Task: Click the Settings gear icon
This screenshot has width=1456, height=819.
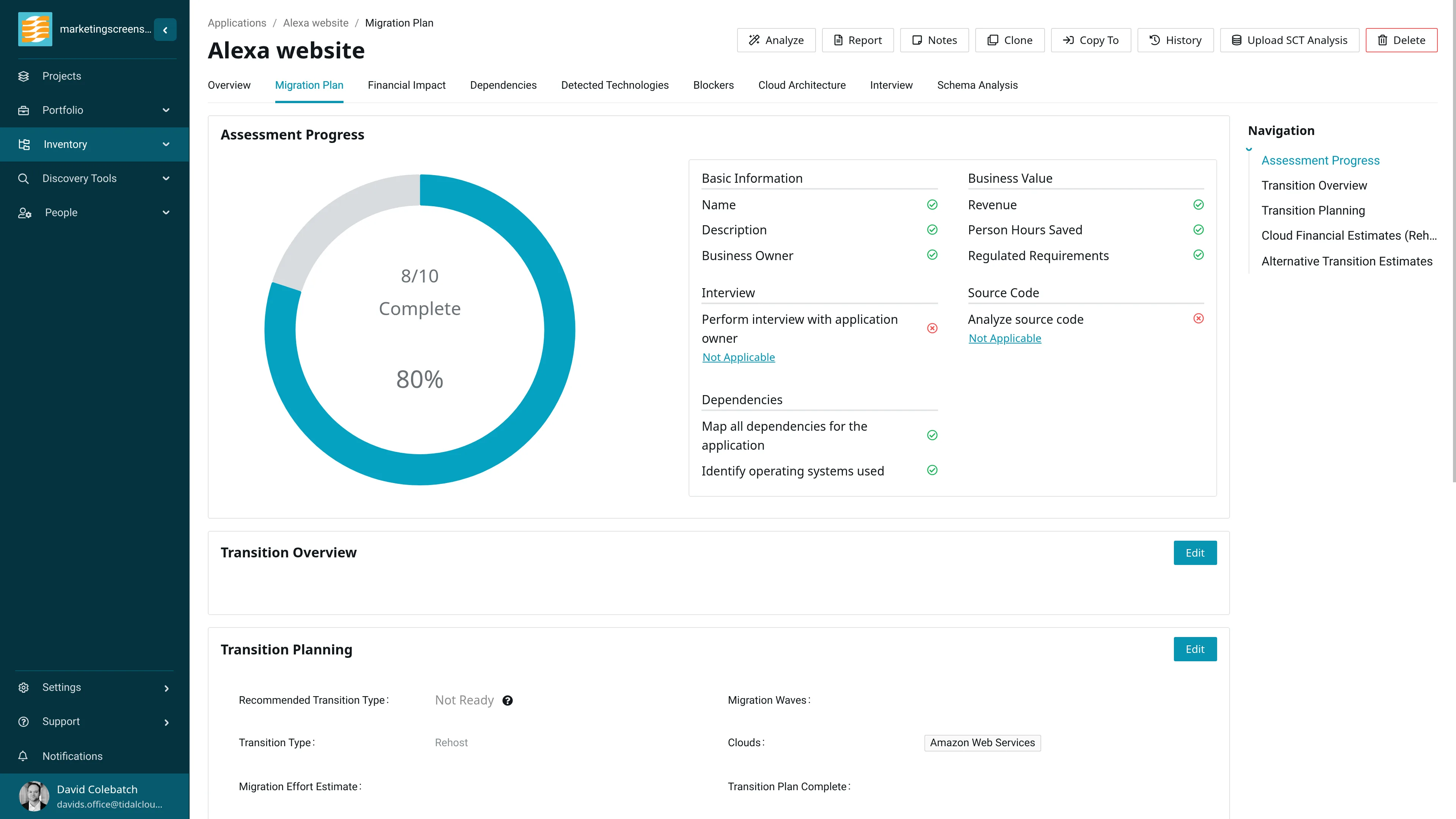Action: coord(23,688)
